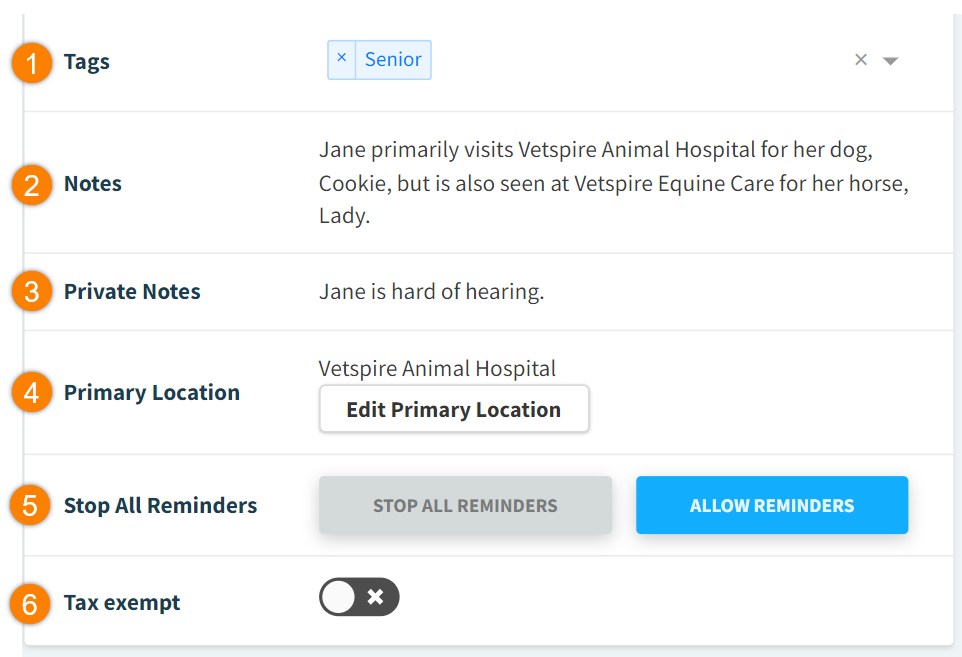Click orange callout marker 6
Viewport: 962px width, 657px height.
tap(33, 604)
